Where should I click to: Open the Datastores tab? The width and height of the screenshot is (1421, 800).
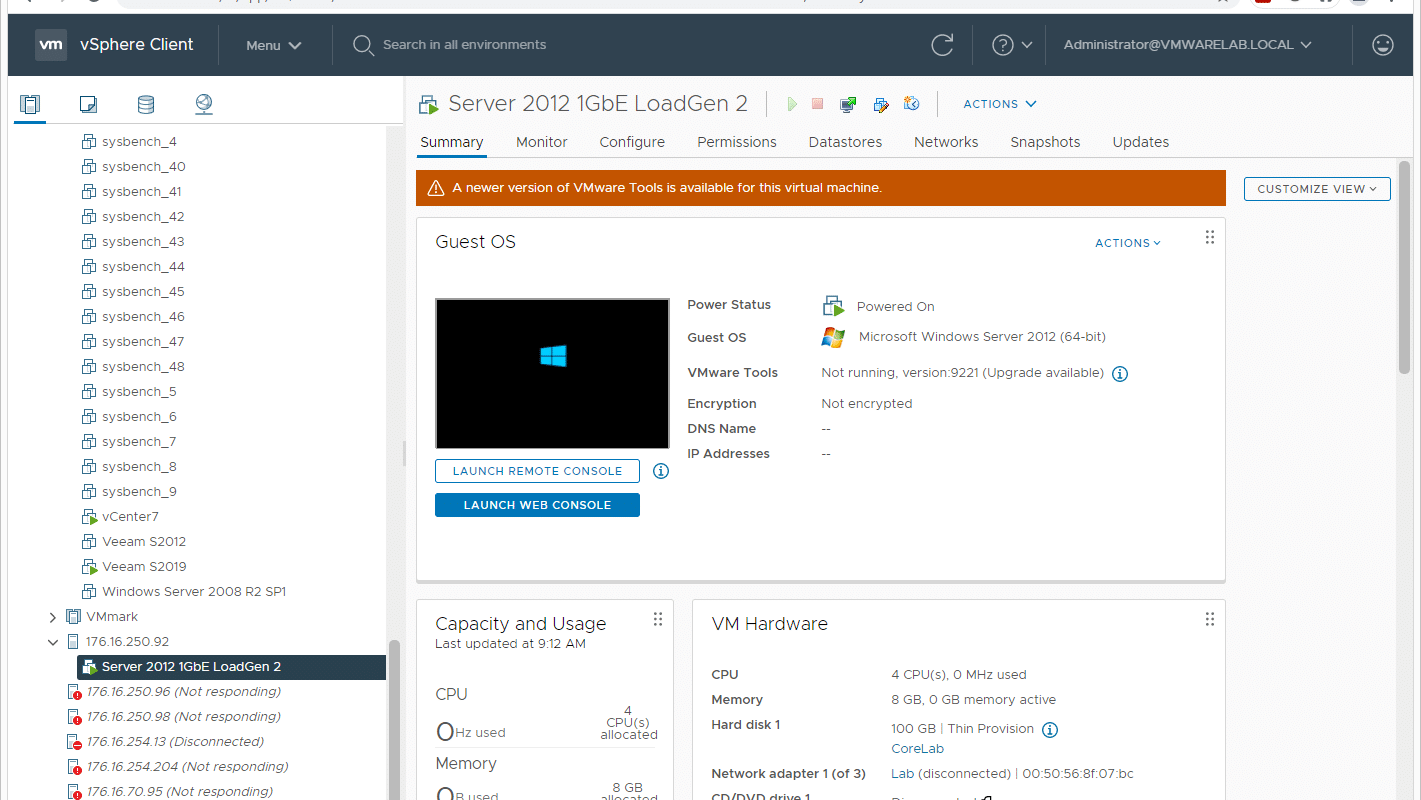click(x=845, y=142)
